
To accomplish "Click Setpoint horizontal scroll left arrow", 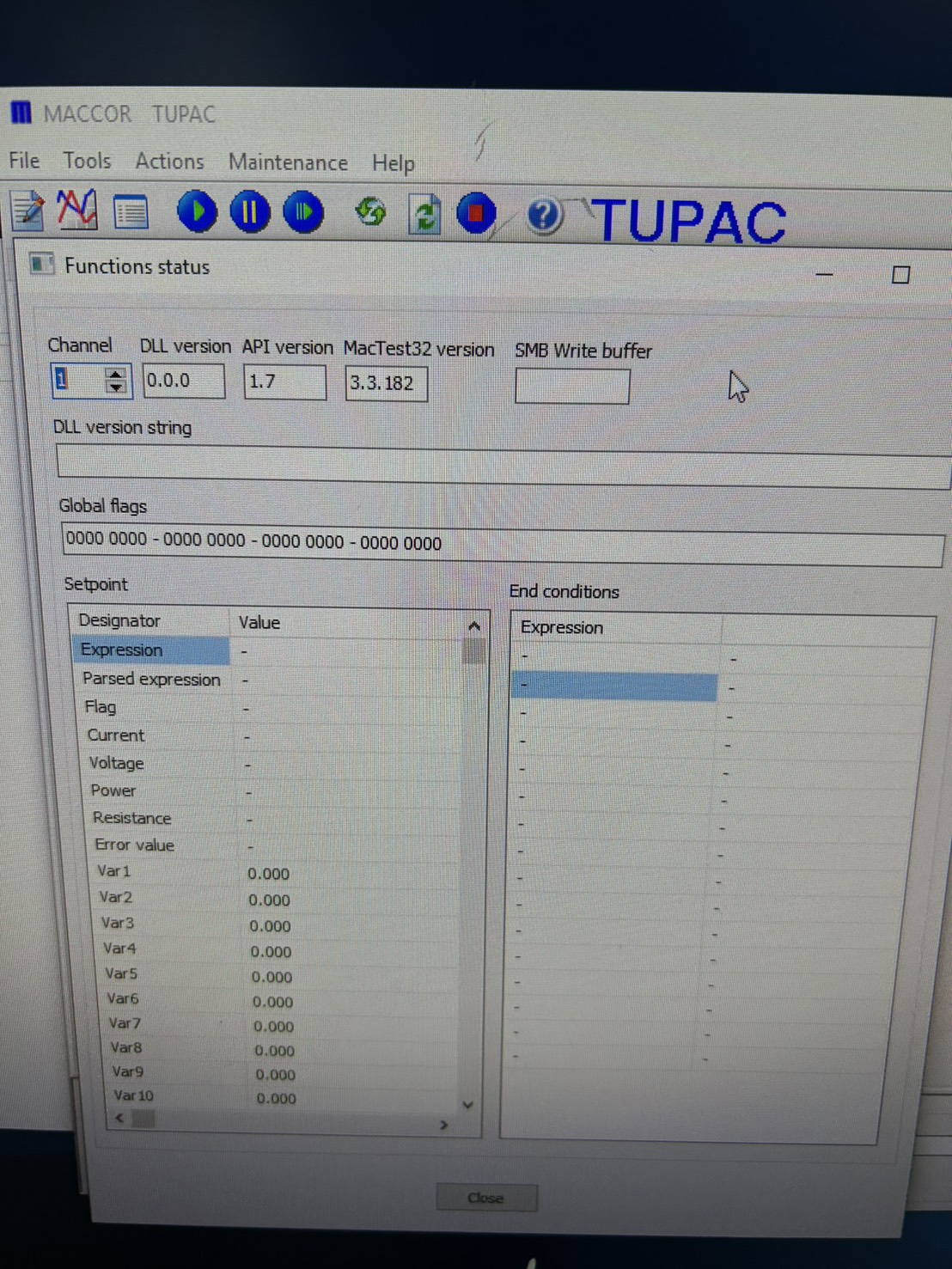I will tap(119, 1118).
